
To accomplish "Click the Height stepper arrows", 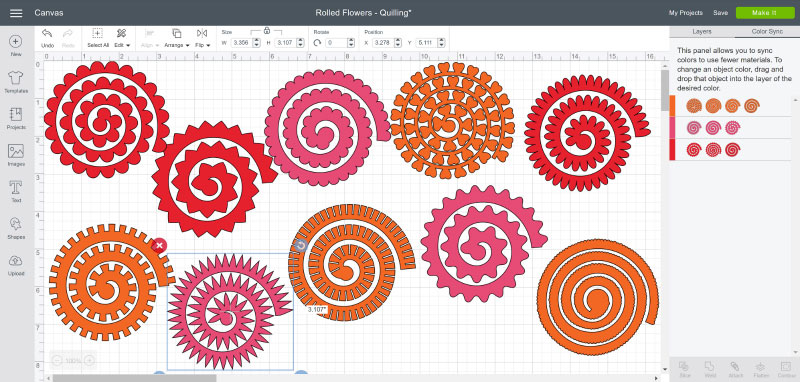I will tap(301, 43).
